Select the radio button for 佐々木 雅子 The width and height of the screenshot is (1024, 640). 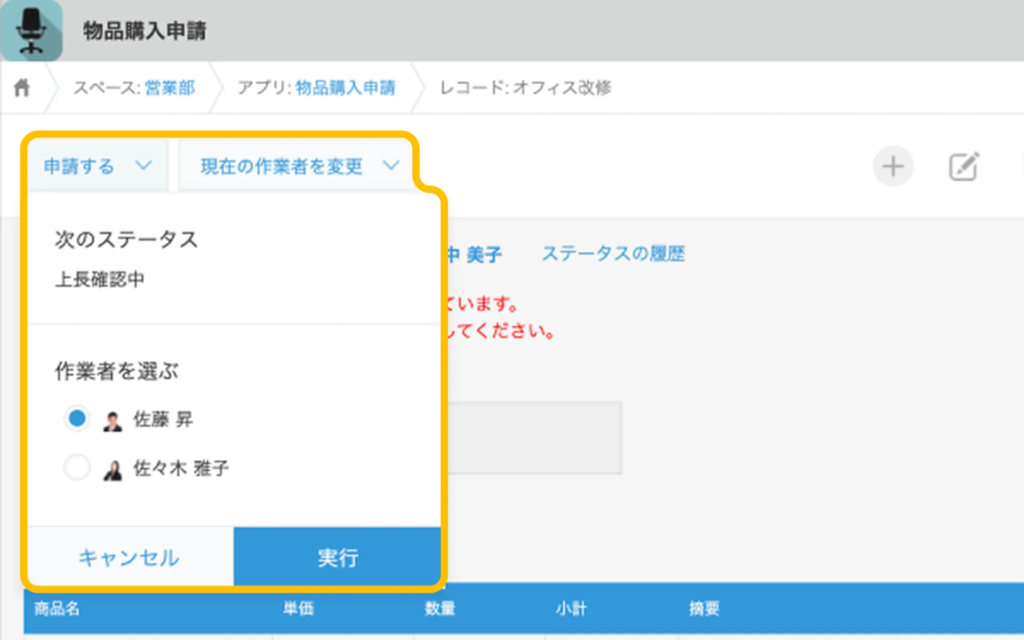click(77, 466)
